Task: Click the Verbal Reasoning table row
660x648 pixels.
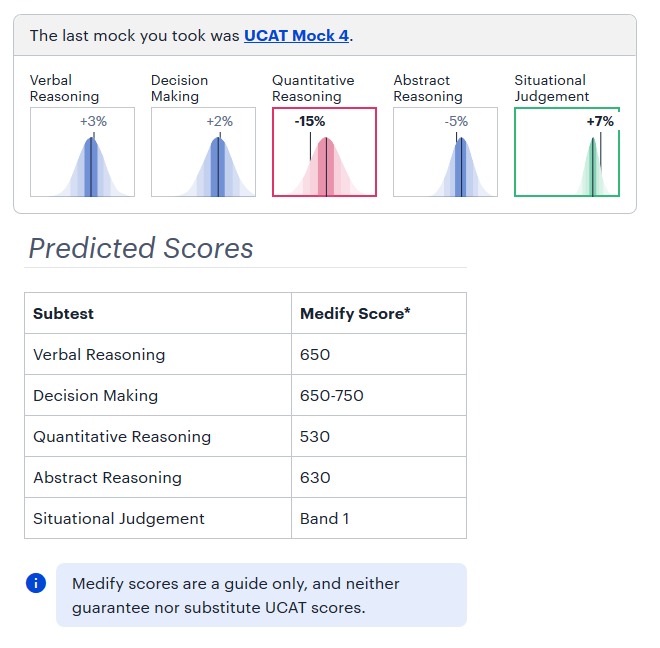Action: pos(245,354)
